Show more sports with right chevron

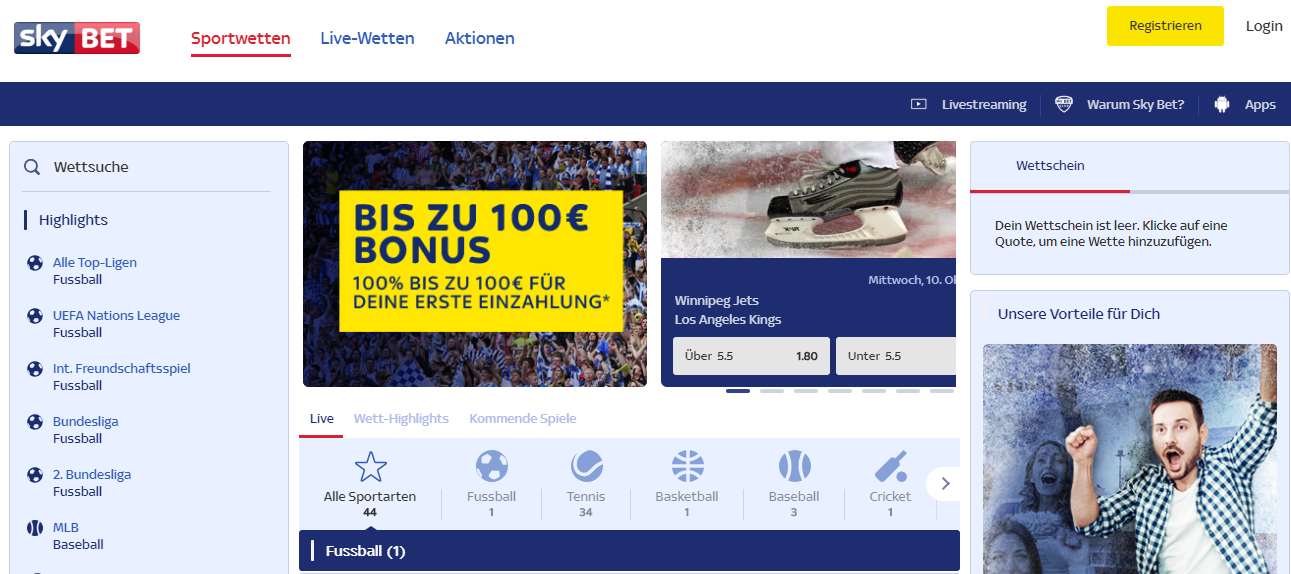(x=944, y=484)
